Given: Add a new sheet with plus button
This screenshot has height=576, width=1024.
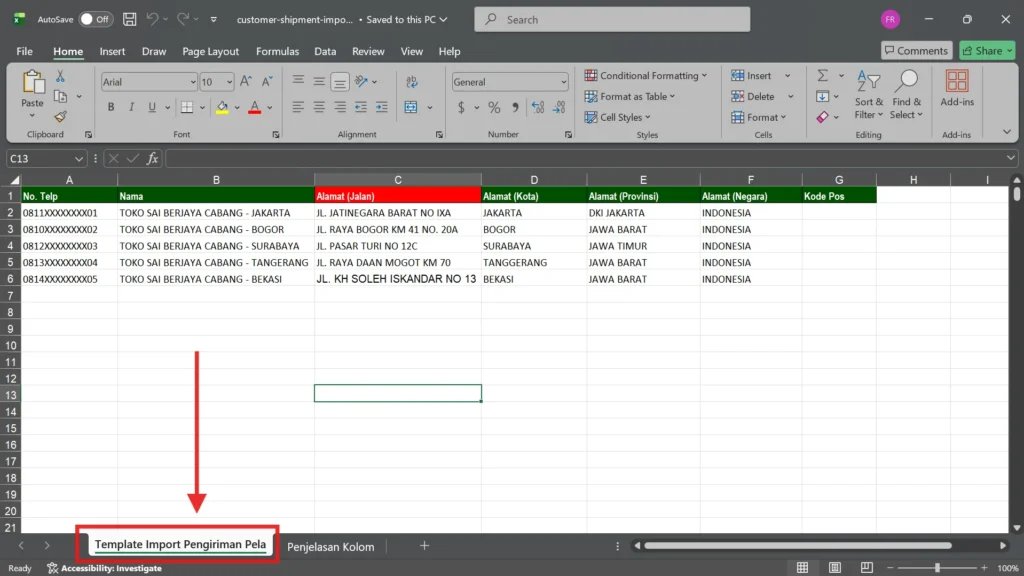Looking at the screenshot, I should coord(424,545).
